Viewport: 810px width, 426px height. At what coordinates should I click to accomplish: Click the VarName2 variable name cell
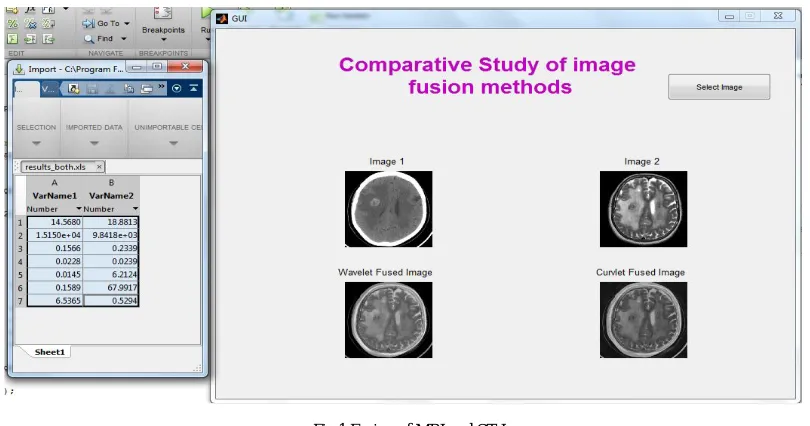click(111, 196)
